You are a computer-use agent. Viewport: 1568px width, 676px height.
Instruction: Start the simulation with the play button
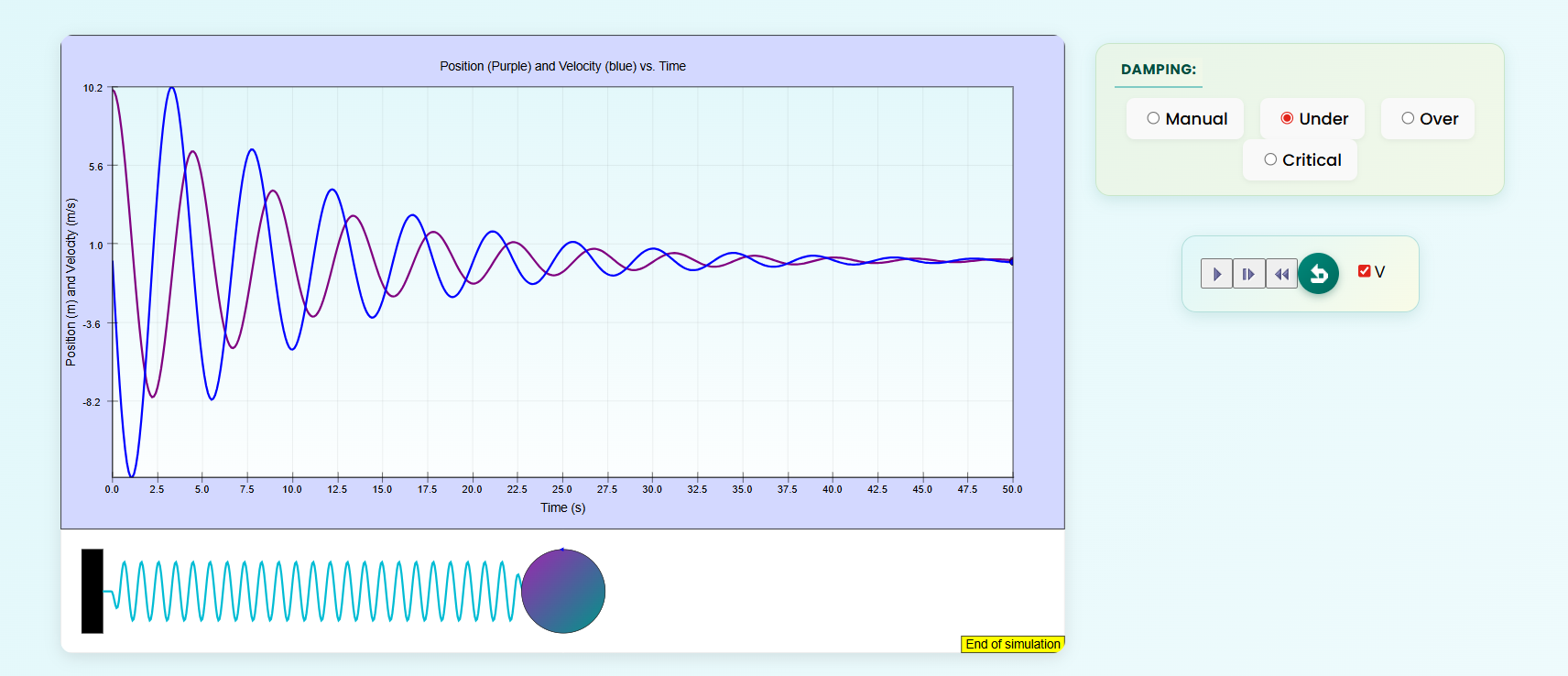point(1216,274)
